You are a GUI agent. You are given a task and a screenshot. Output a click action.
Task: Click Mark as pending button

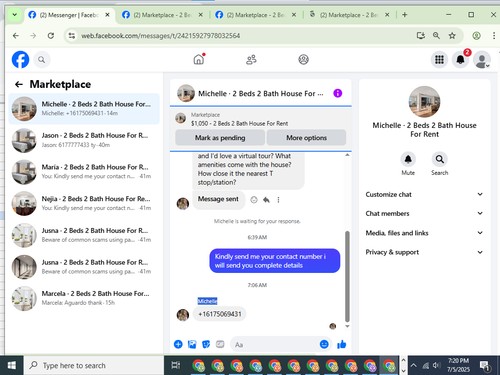220,138
